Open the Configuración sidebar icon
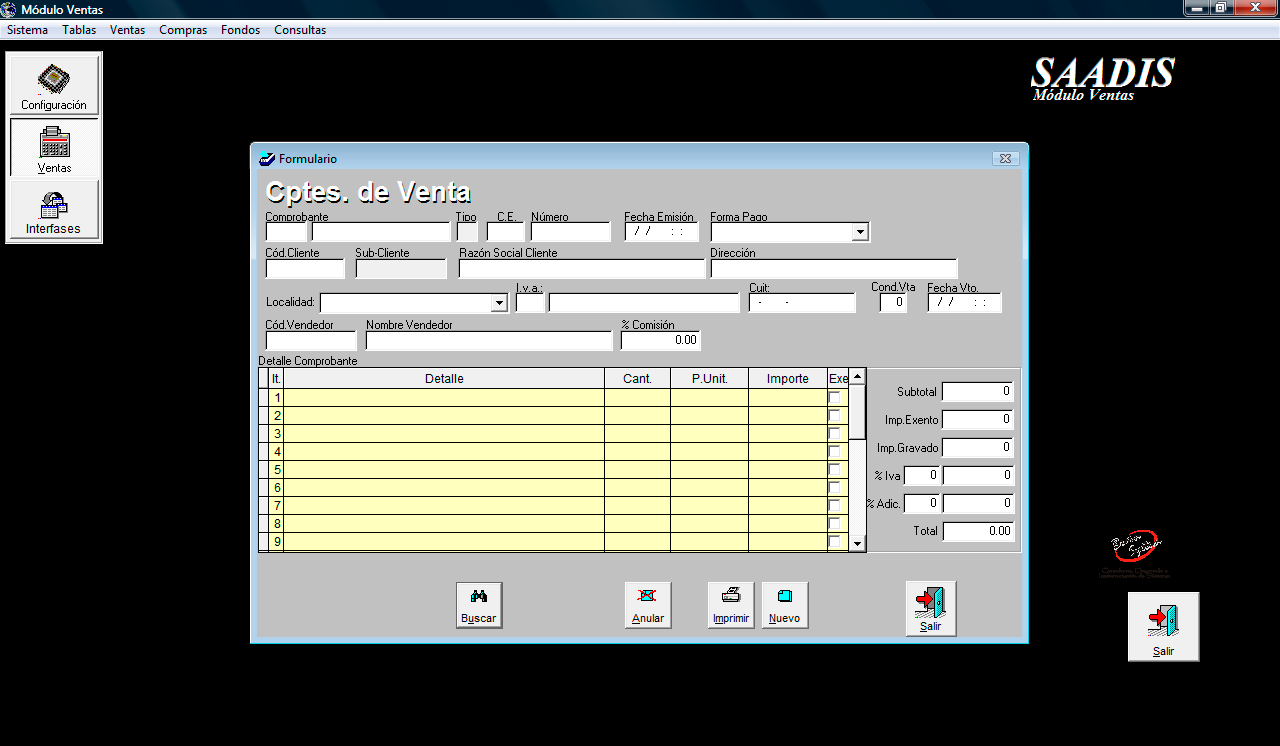 [x=54, y=86]
